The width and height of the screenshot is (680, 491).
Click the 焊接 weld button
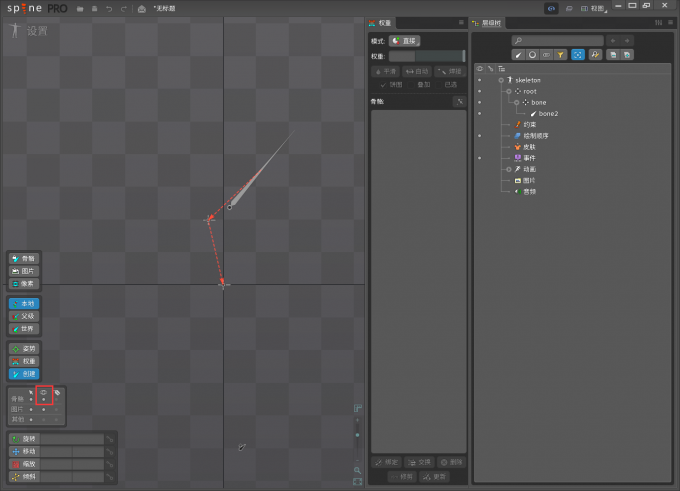click(450, 71)
